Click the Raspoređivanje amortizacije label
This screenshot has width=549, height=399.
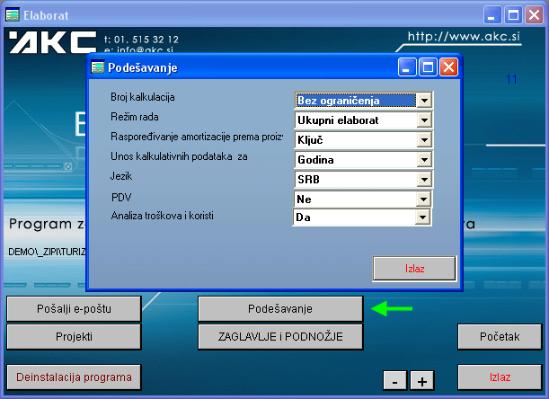196,136
